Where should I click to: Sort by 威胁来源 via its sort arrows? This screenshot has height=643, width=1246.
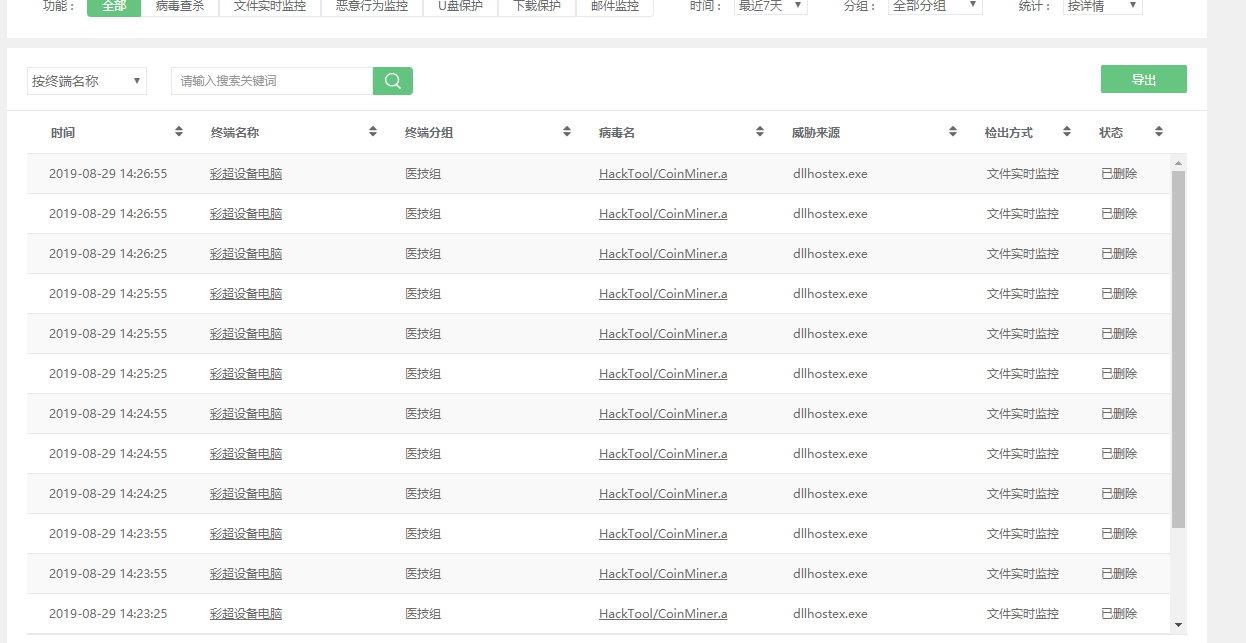pos(951,131)
